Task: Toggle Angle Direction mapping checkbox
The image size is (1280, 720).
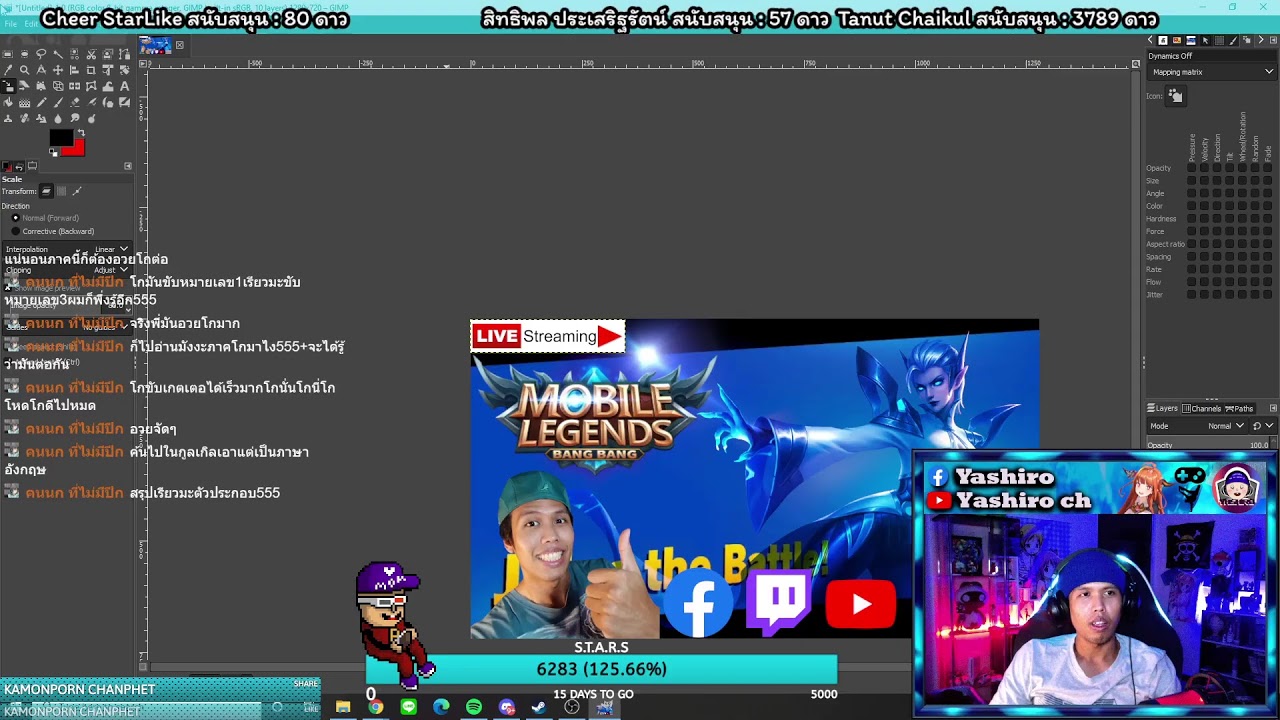Action: [1217, 193]
